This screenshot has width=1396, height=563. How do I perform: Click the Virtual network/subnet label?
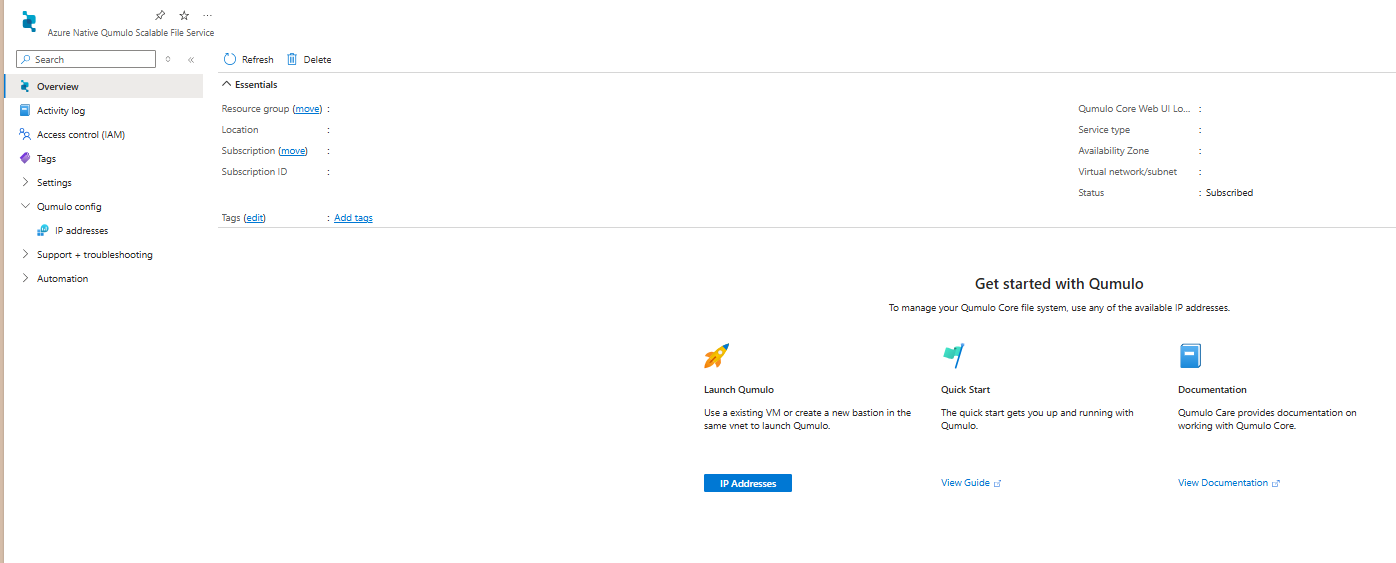pos(1127,172)
